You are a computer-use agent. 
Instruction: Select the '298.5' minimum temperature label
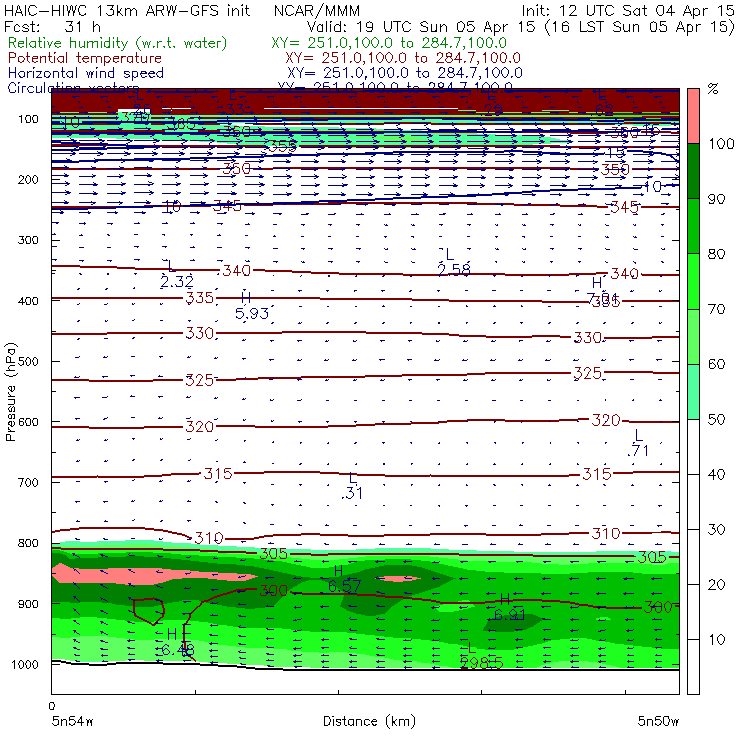[482, 663]
